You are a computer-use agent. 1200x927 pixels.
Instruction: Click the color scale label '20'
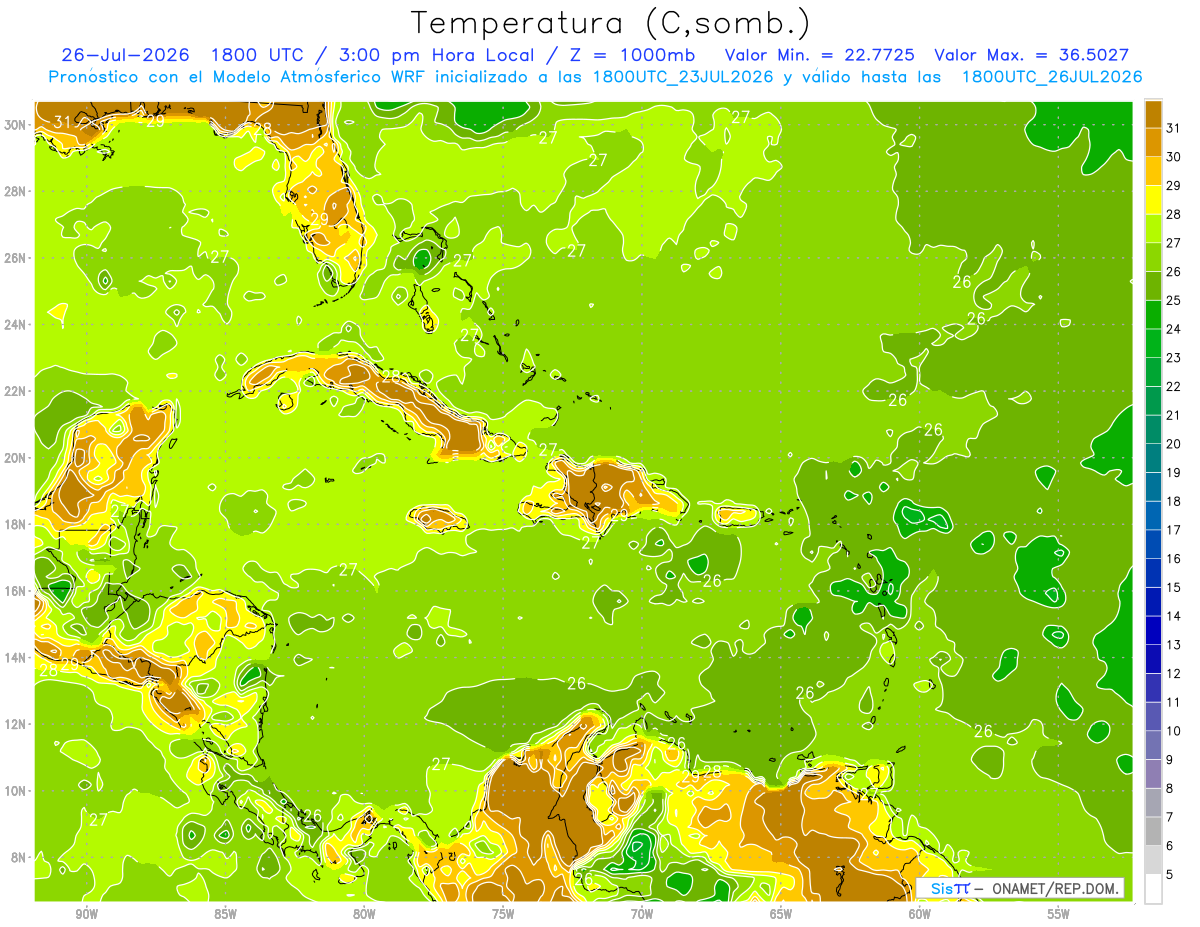click(1174, 444)
